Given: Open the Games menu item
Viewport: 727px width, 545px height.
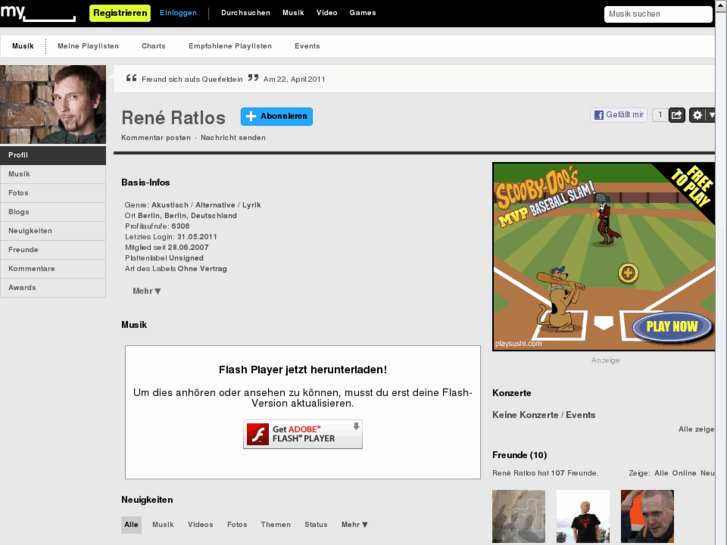Looking at the screenshot, I should click(x=363, y=13).
